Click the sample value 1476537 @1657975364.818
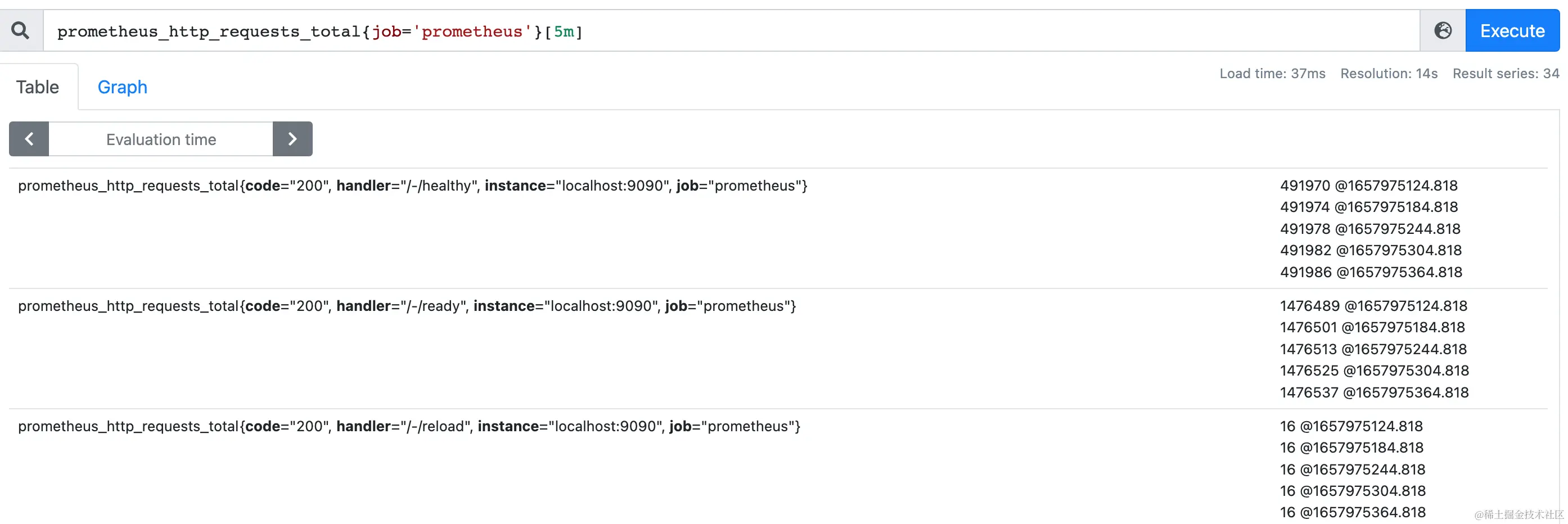Screen dimensions: 1568x524 pyautogui.click(x=1374, y=392)
